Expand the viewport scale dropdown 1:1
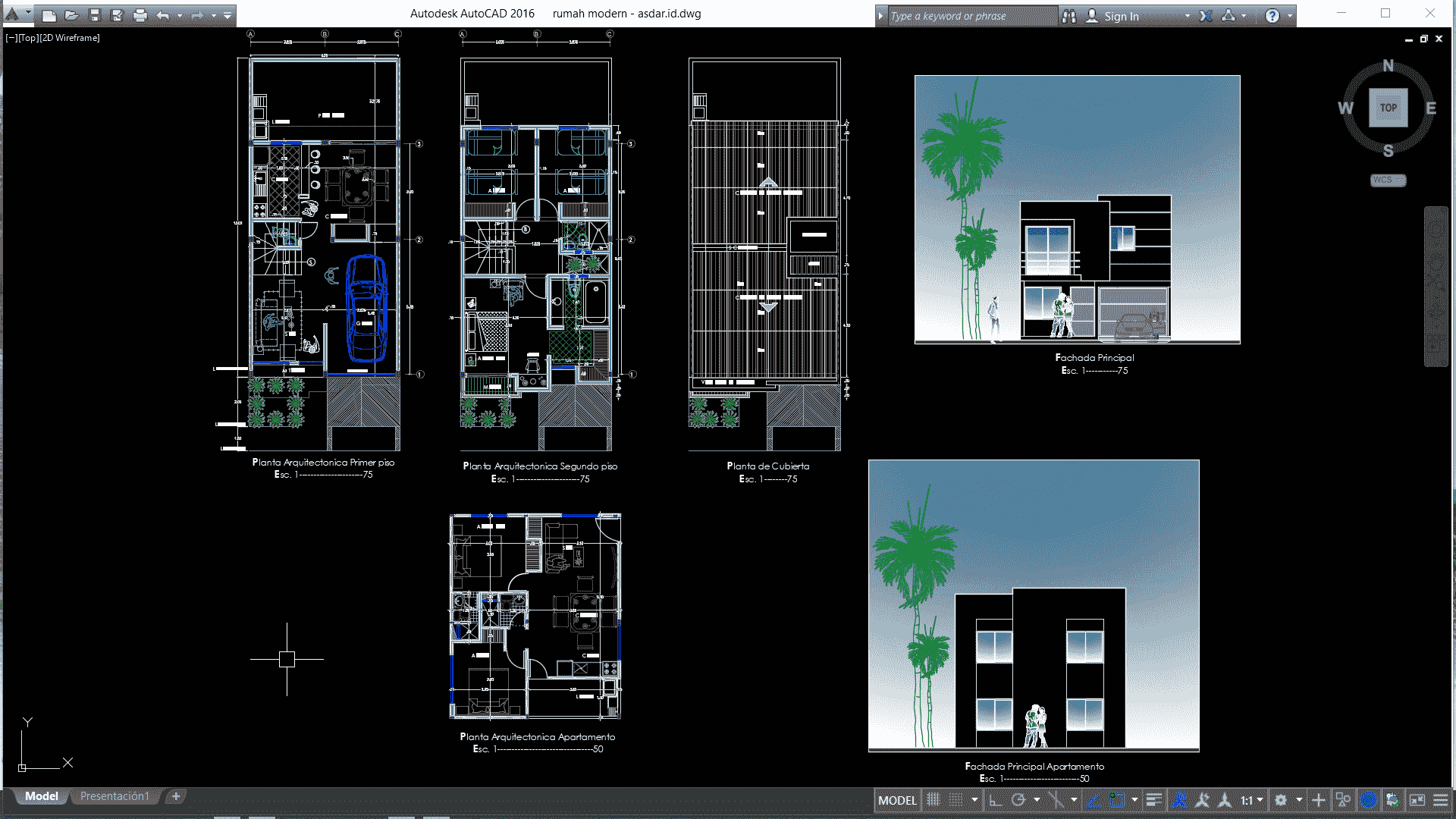The image size is (1456, 819). pos(1260,800)
